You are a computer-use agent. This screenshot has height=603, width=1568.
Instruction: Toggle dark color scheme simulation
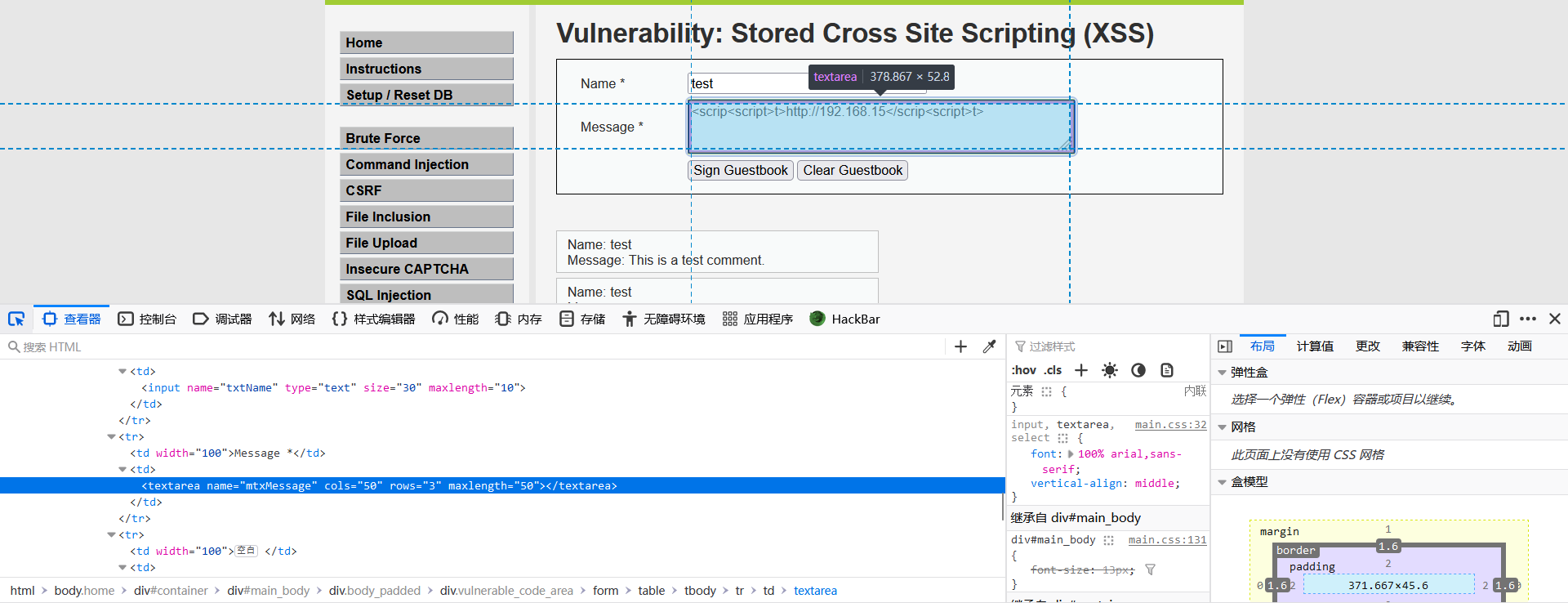click(1138, 370)
